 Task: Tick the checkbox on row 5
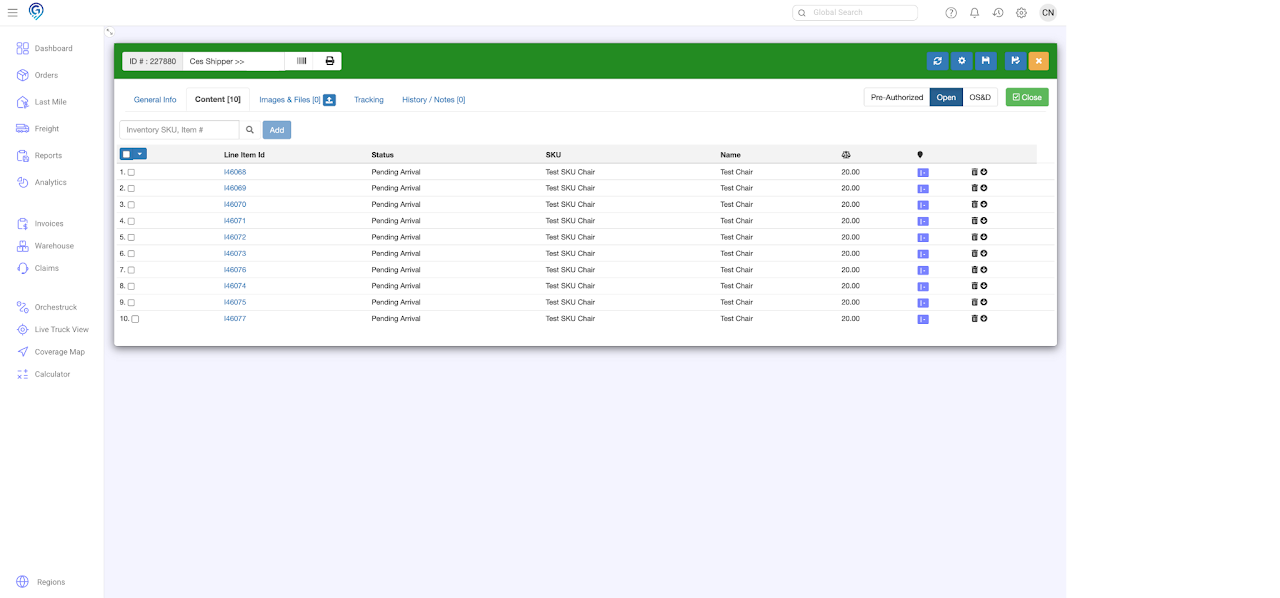(x=131, y=237)
